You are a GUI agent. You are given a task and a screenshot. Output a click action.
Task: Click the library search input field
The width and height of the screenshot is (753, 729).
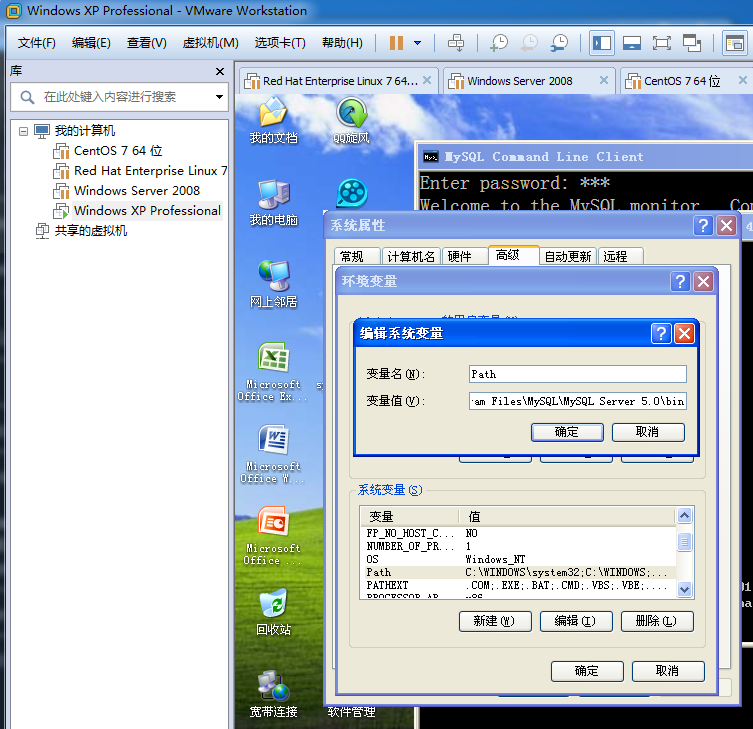(120, 97)
